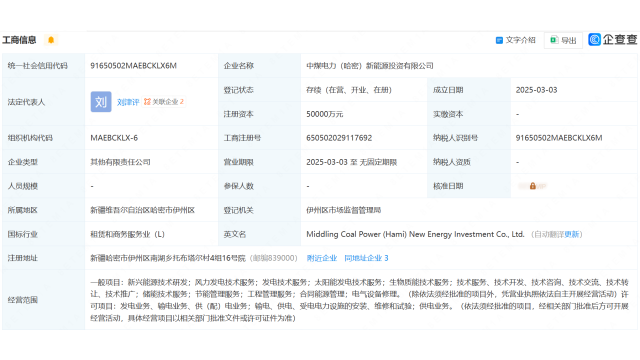Click the blue 刘 avatar thumbnail
This screenshot has height=360, width=640.
[101, 102]
